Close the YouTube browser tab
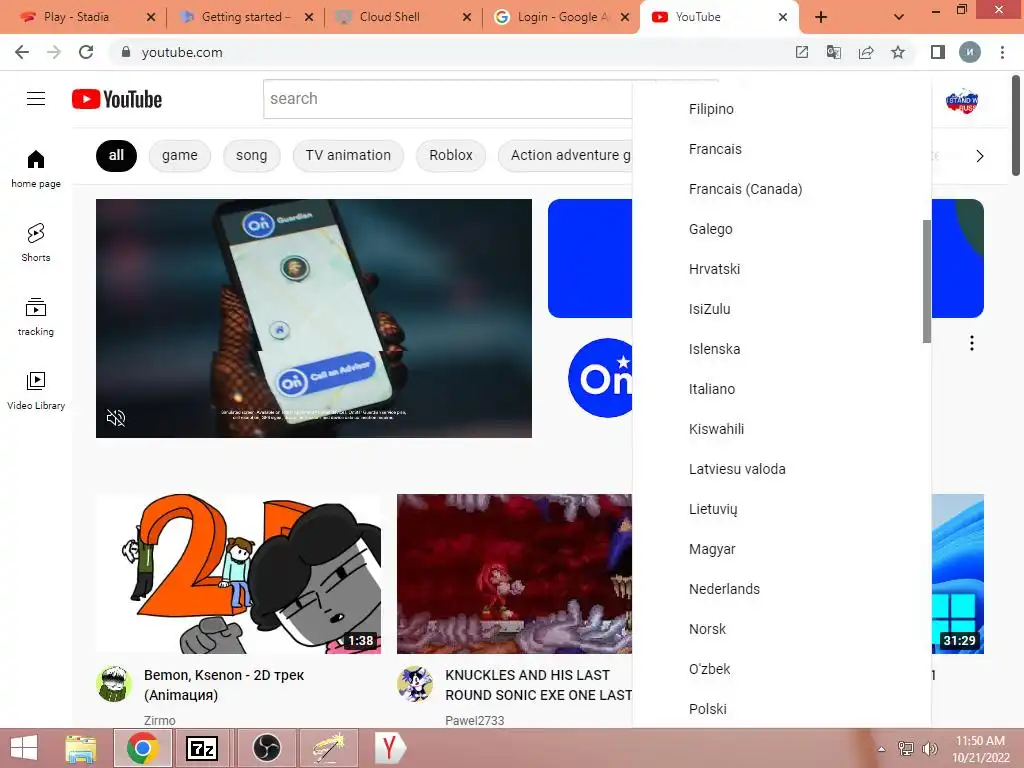Screen dimensions: 1024x768 pos(783,17)
